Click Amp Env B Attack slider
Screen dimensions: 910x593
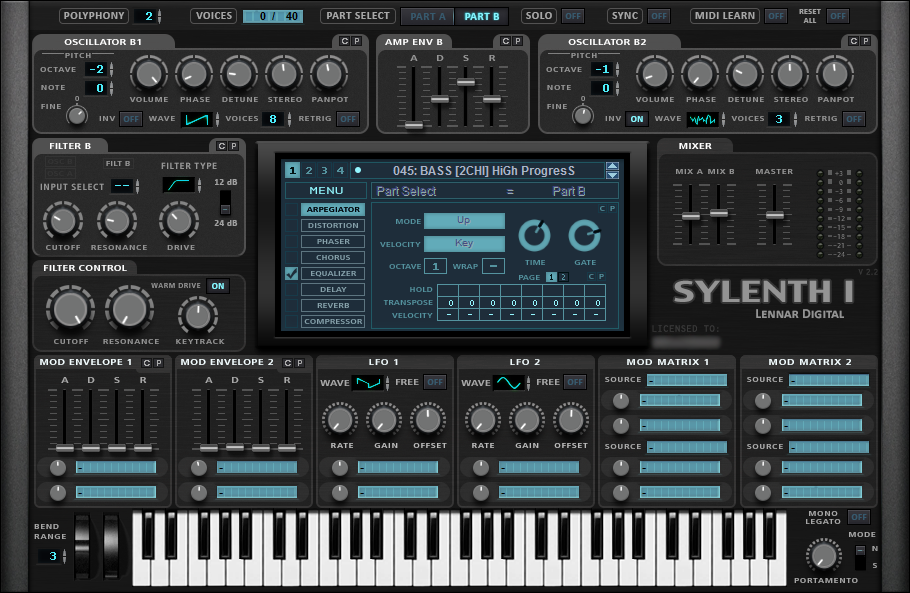[x=414, y=125]
